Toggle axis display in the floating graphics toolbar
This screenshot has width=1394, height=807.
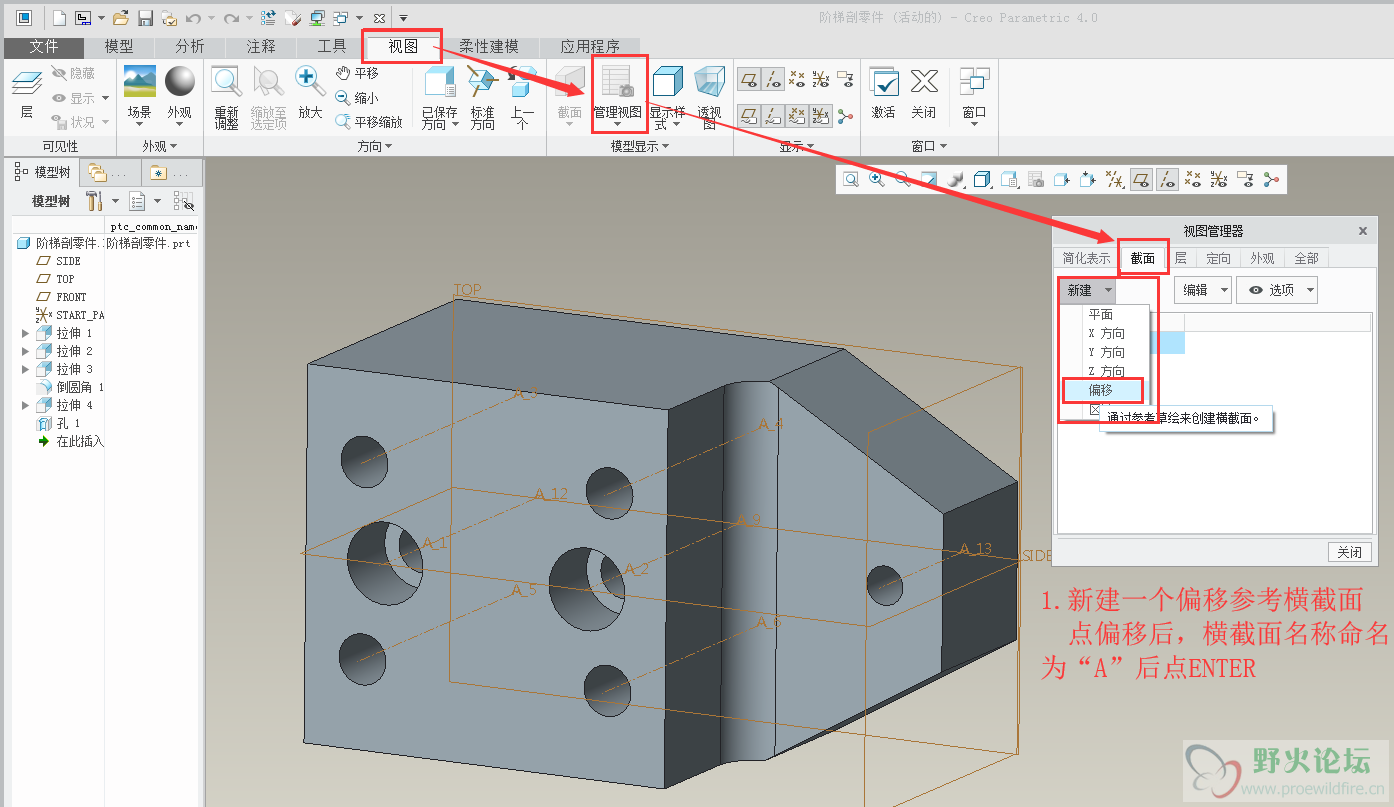click(x=1167, y=180)
